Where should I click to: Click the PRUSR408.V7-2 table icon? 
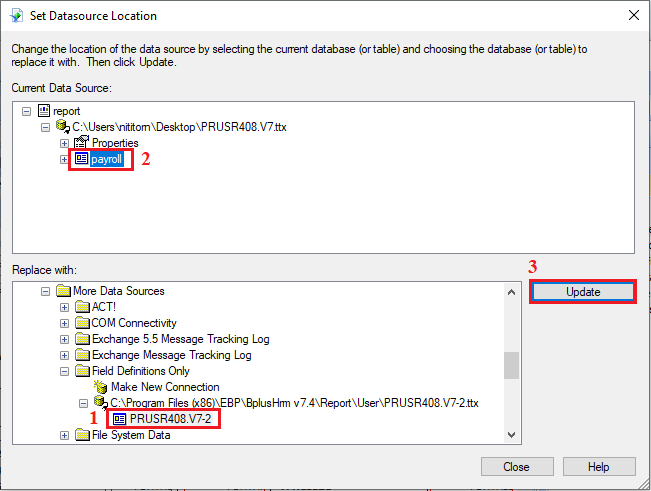[119, 419]
